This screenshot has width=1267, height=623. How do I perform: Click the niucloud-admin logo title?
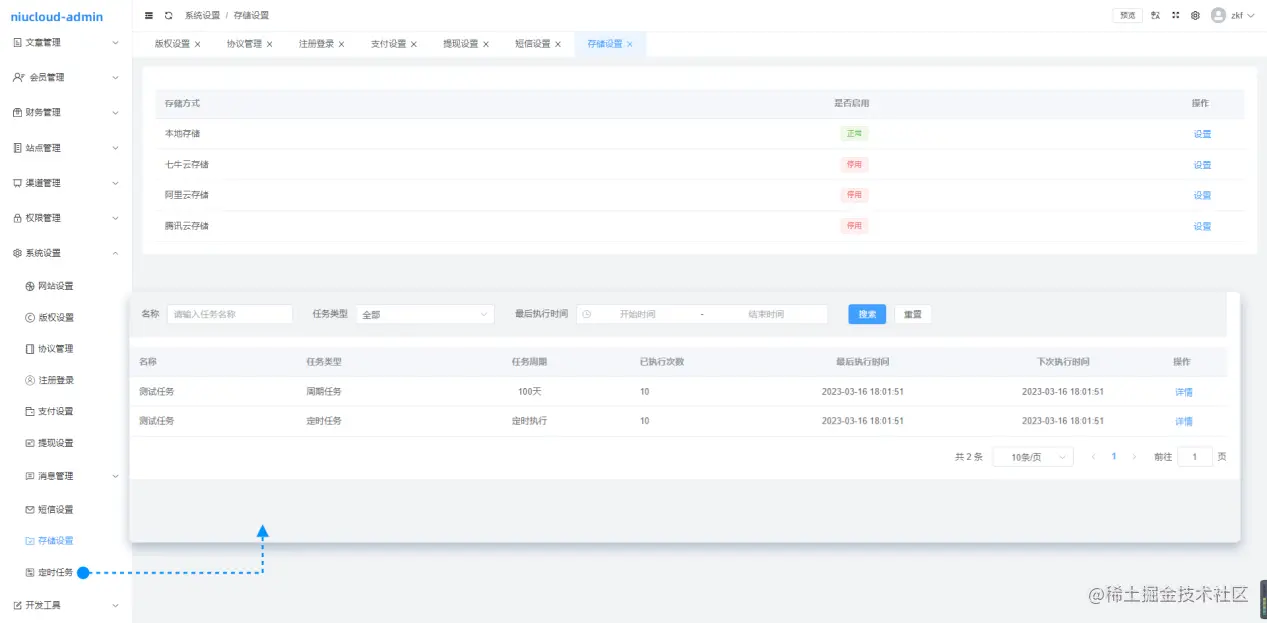57,16
